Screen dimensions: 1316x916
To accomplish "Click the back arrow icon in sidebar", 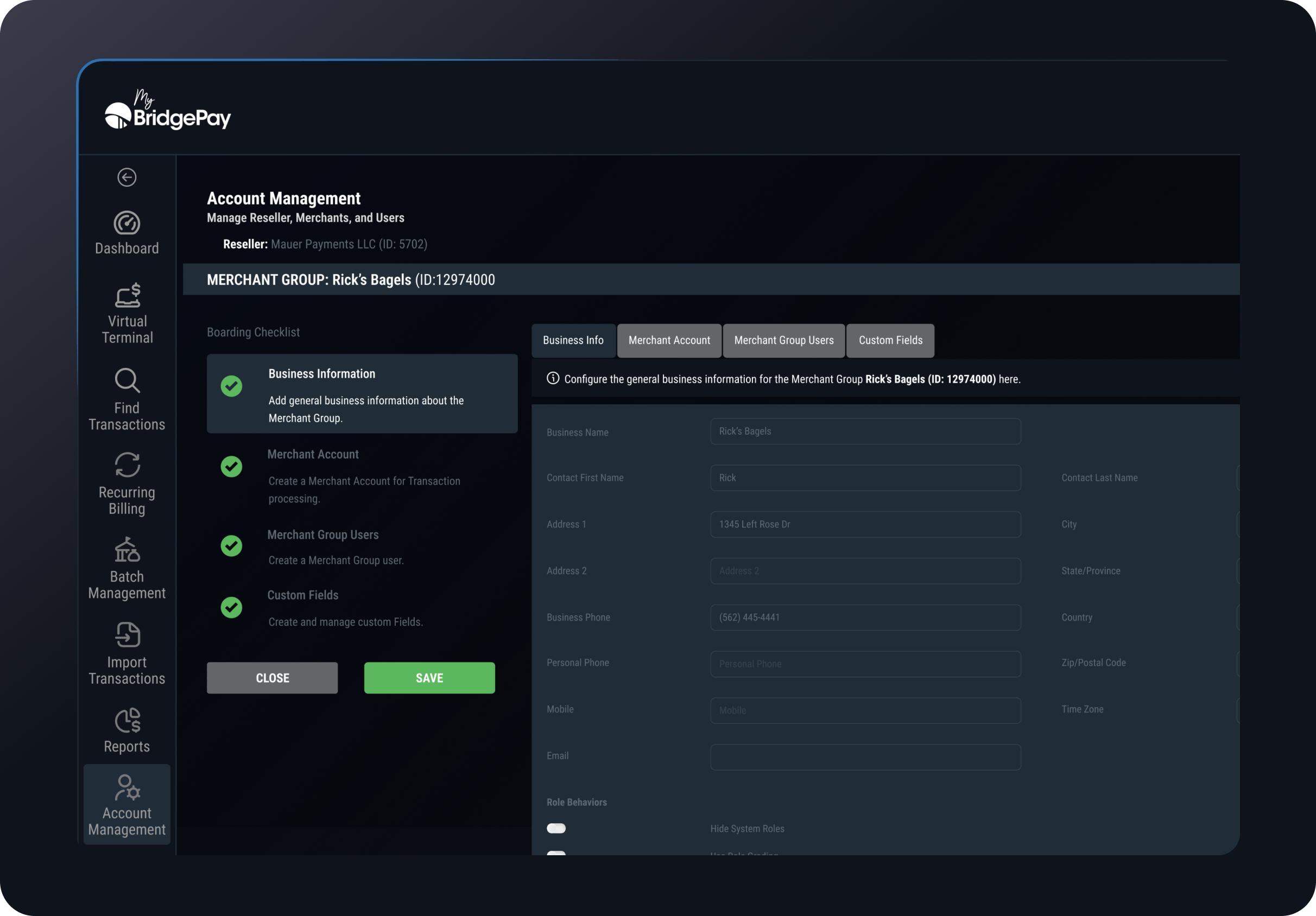I will (x=126, y=177).
